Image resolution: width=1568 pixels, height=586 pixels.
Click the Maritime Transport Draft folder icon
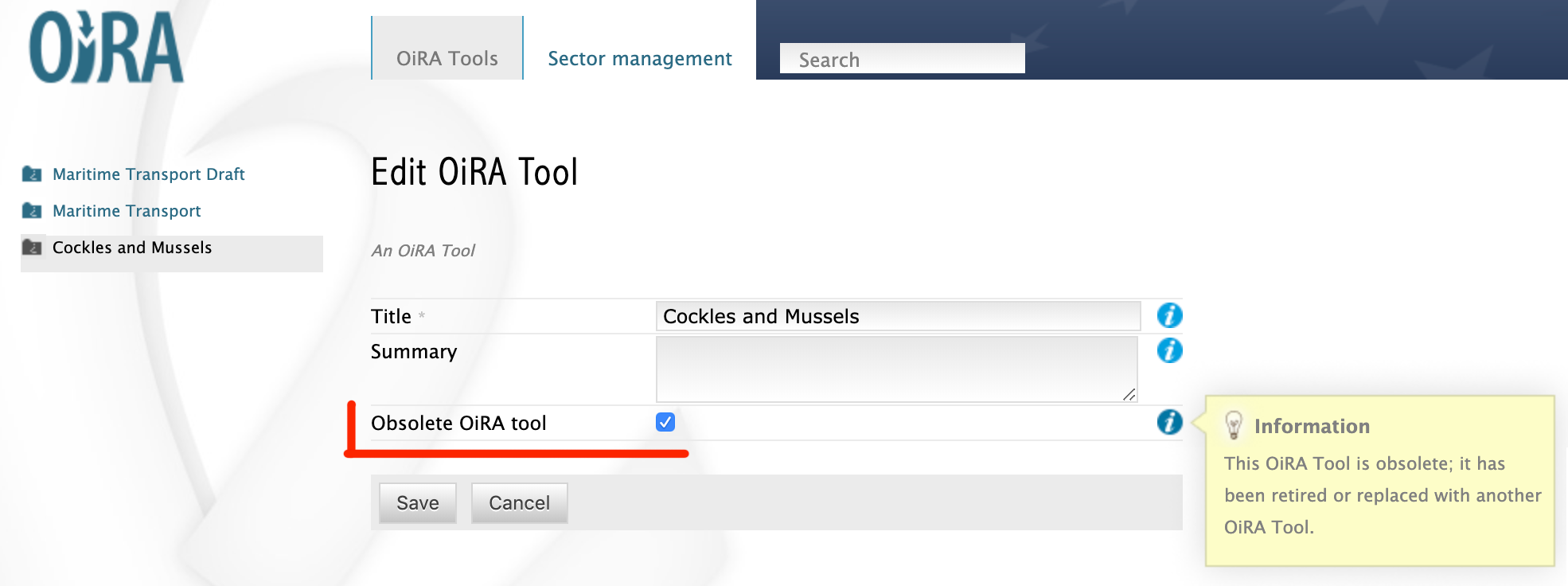(32, 174)
